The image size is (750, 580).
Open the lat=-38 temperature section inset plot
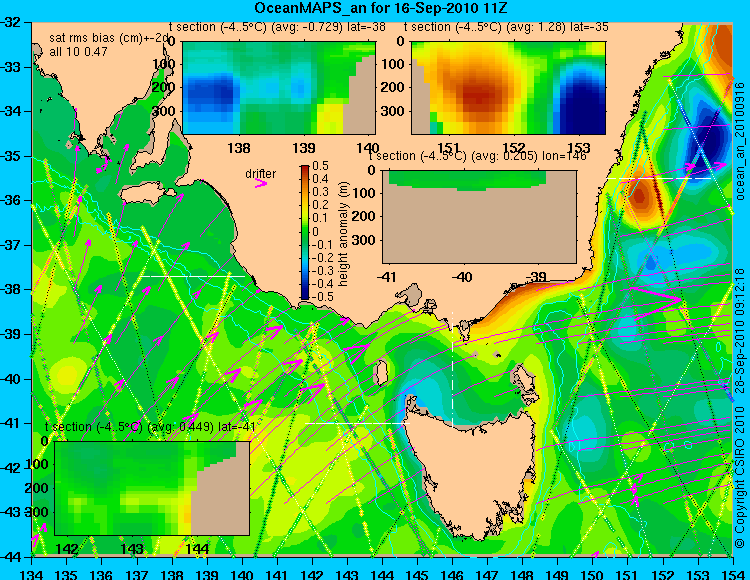pyautogui.click(x=279, y=88)
